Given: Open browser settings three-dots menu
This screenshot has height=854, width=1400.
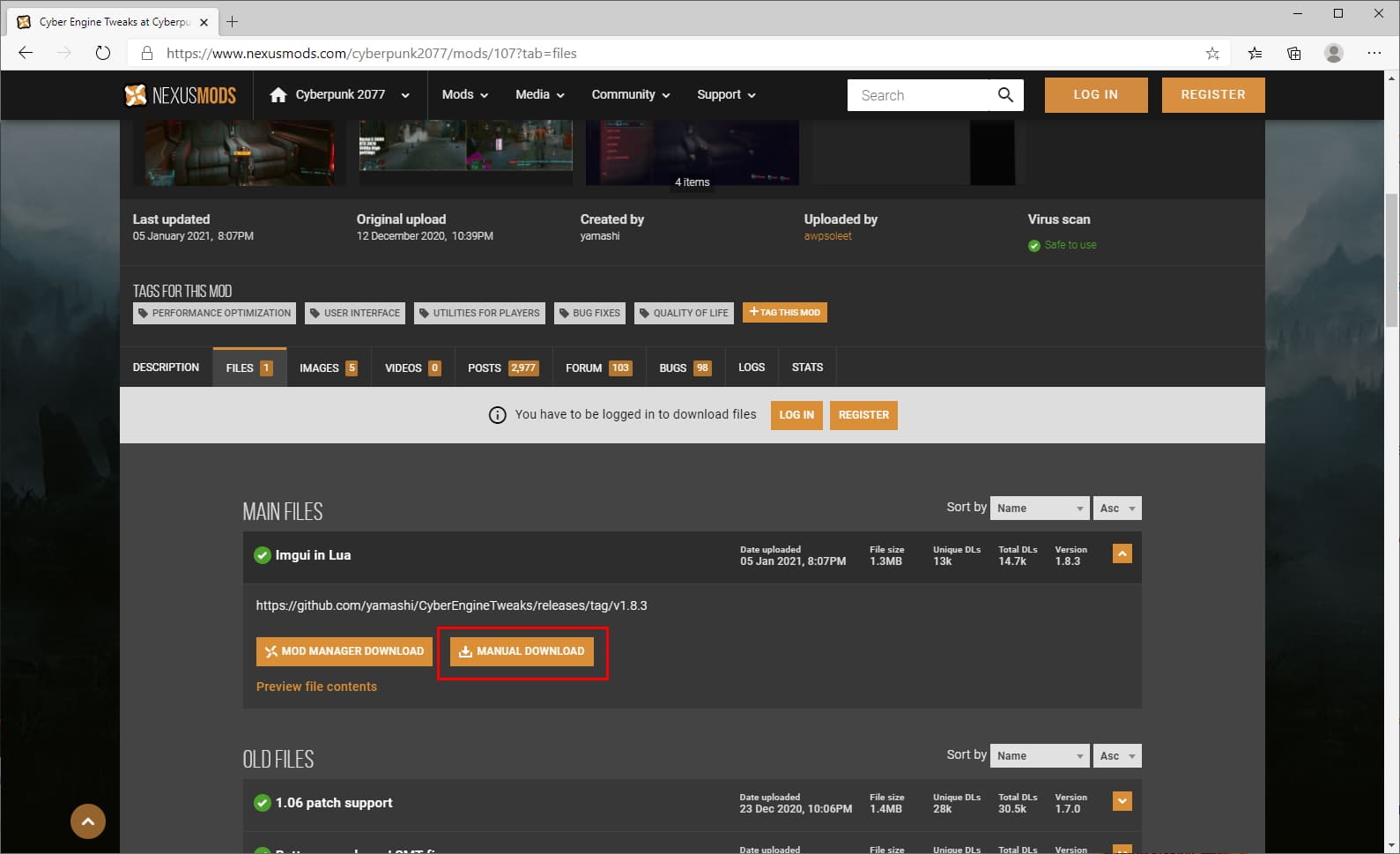Looking at the screenshot, I should [1374, 53].
